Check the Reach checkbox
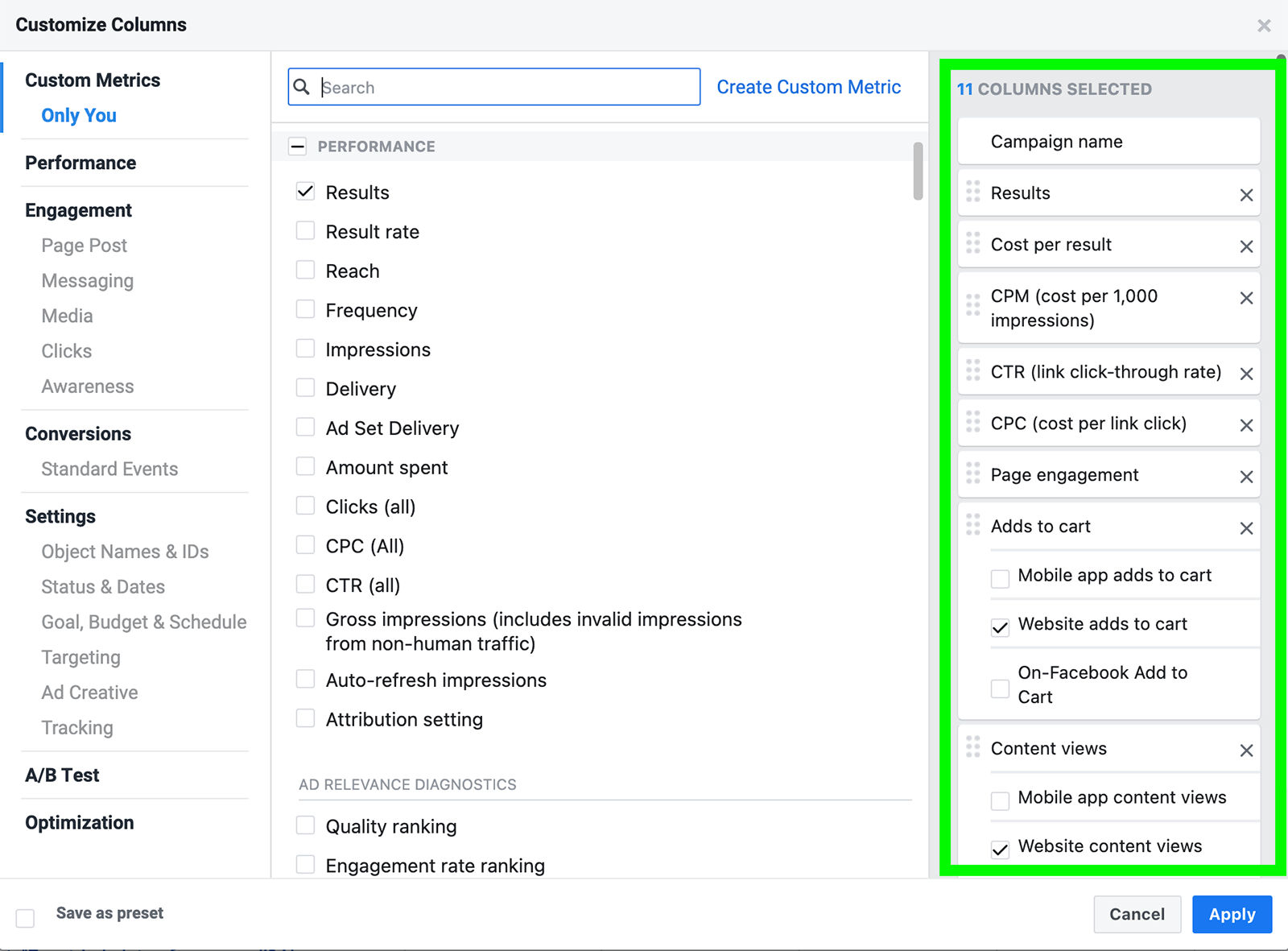 tap(305, 271)
